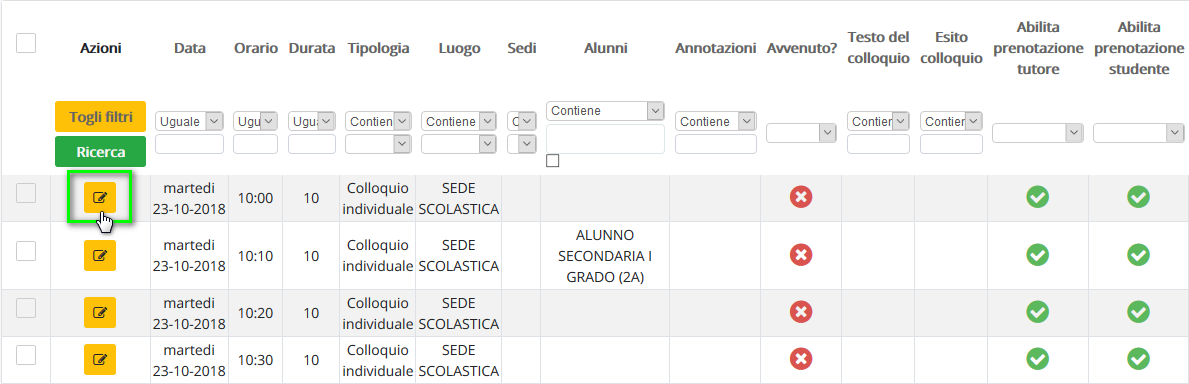Open the Alunni 'Contiene' operator dropdown

point(605,111)
